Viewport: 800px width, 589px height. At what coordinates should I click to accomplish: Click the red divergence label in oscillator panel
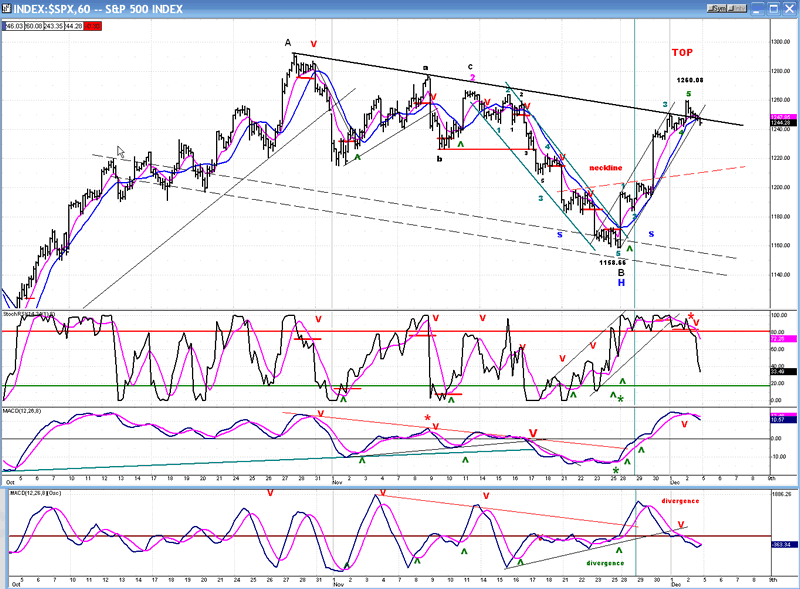point(680,500)
